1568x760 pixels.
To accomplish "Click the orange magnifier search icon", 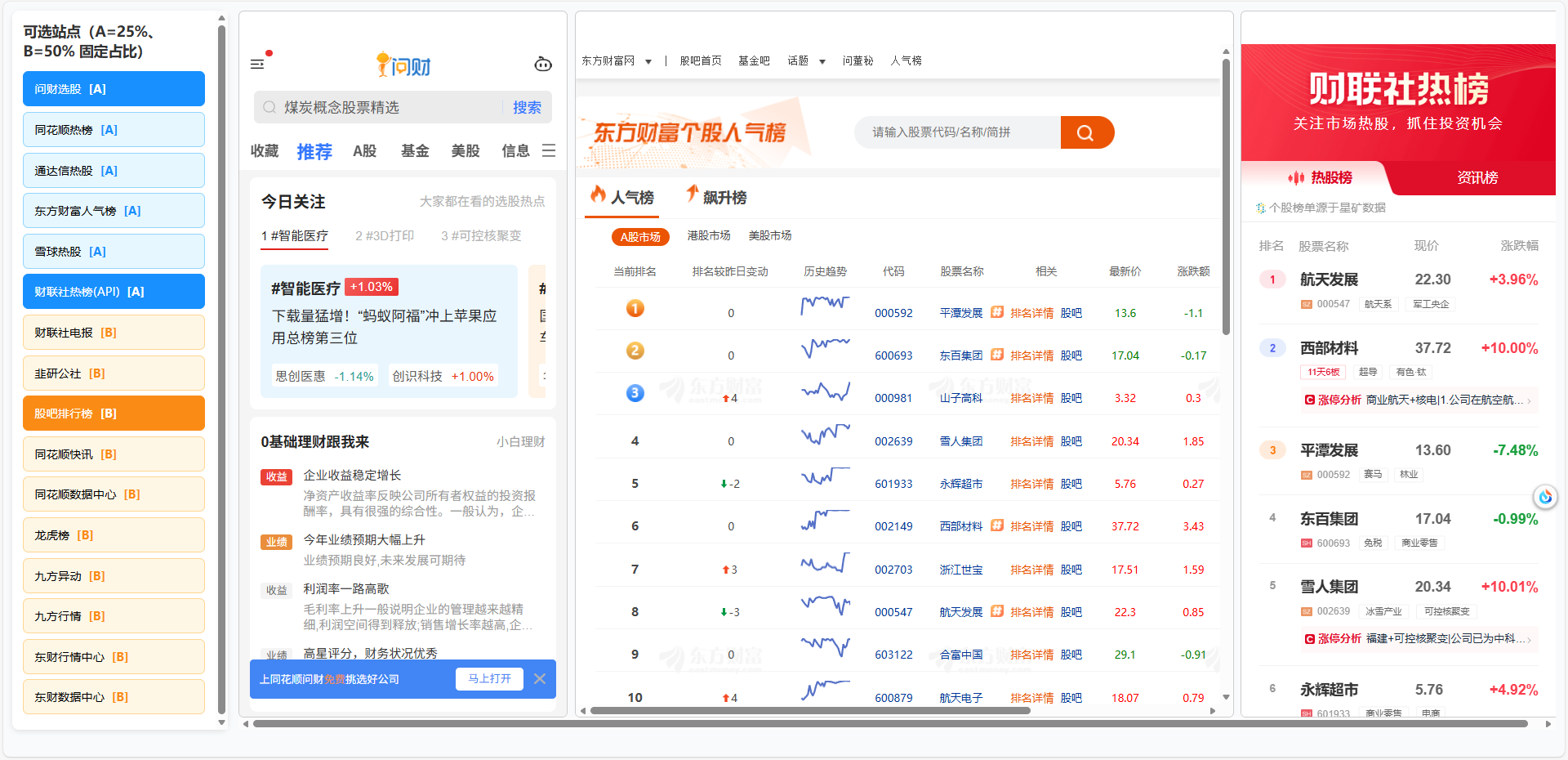I will [1085, 132].
